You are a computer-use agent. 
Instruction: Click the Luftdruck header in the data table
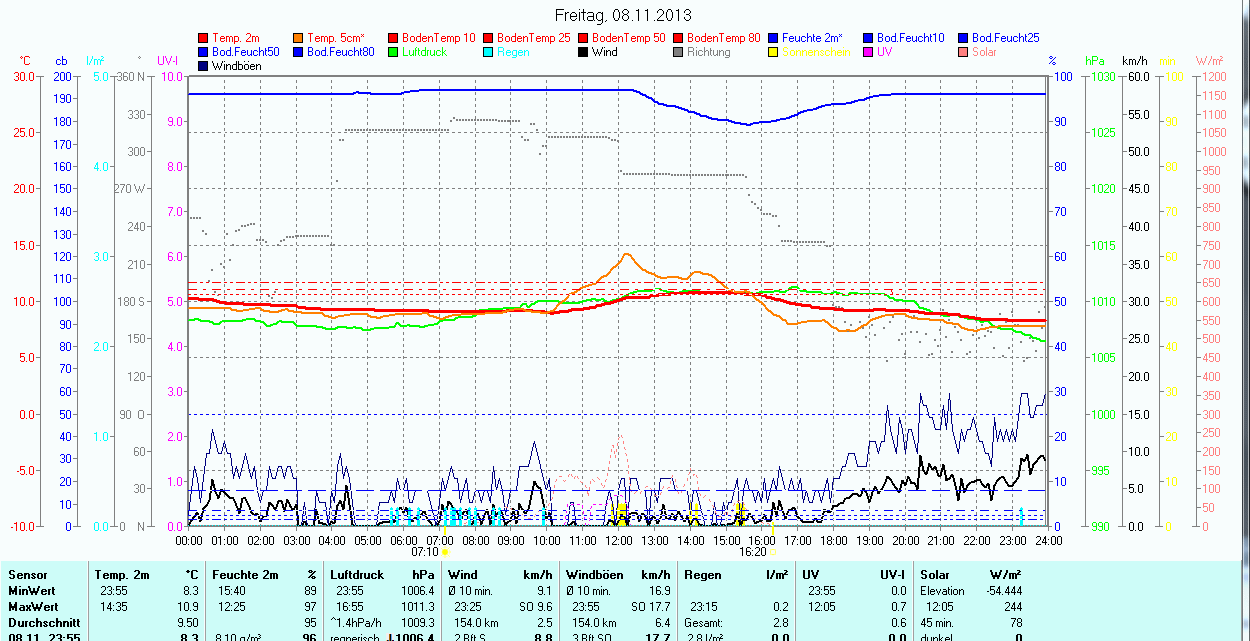(x=357, y=575)
